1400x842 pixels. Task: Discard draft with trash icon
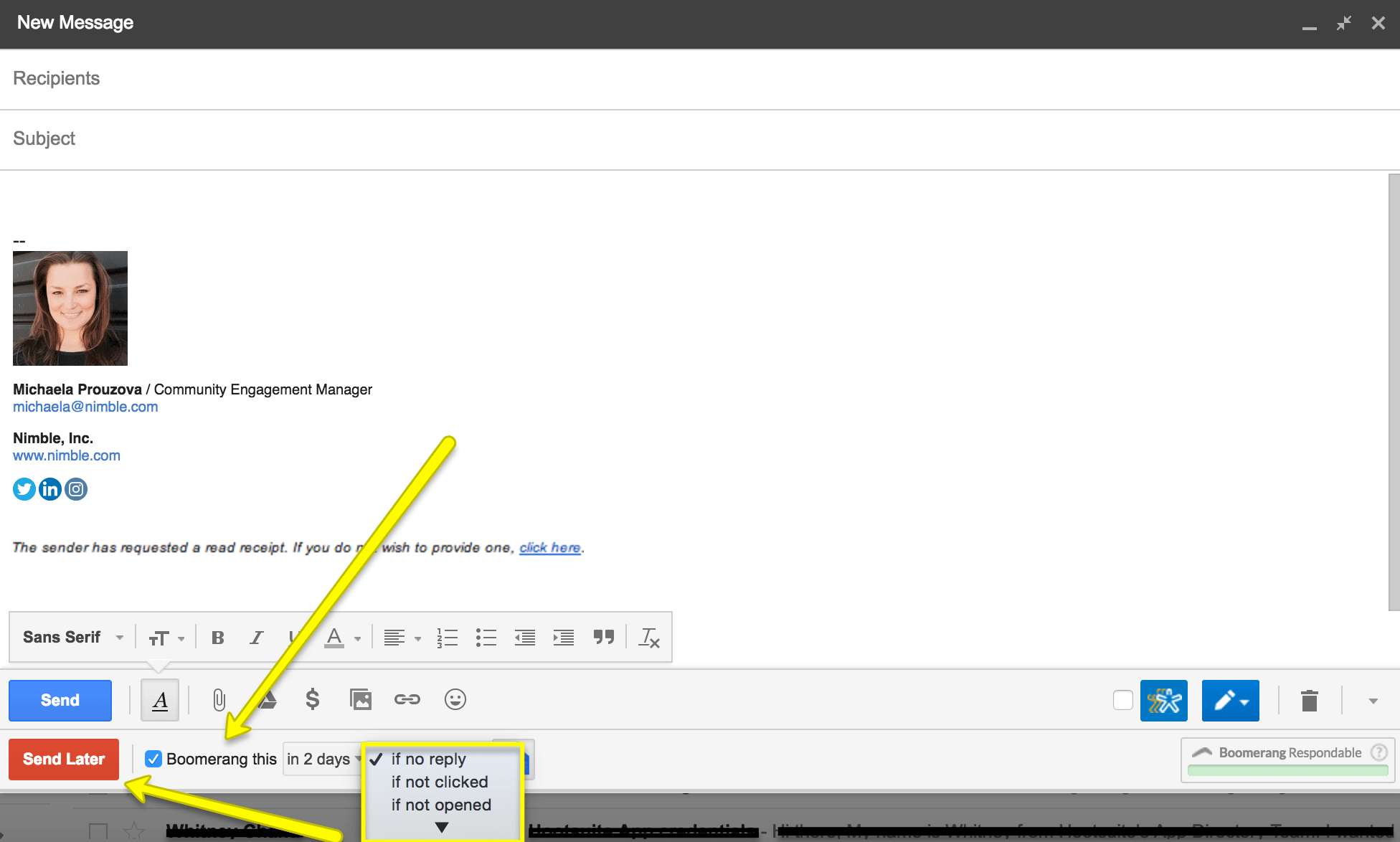1309,701
